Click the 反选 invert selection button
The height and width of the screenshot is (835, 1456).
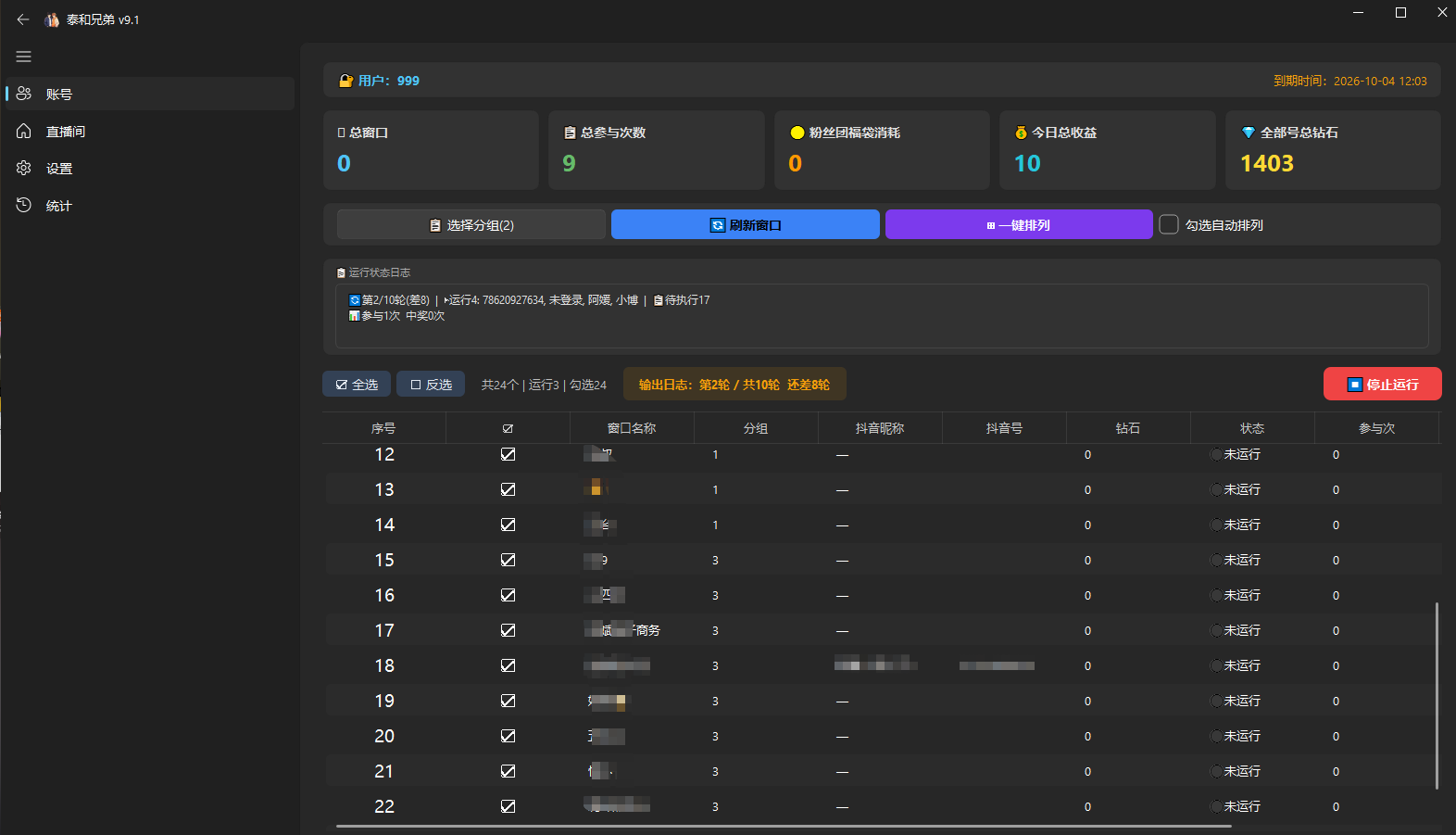431,384
